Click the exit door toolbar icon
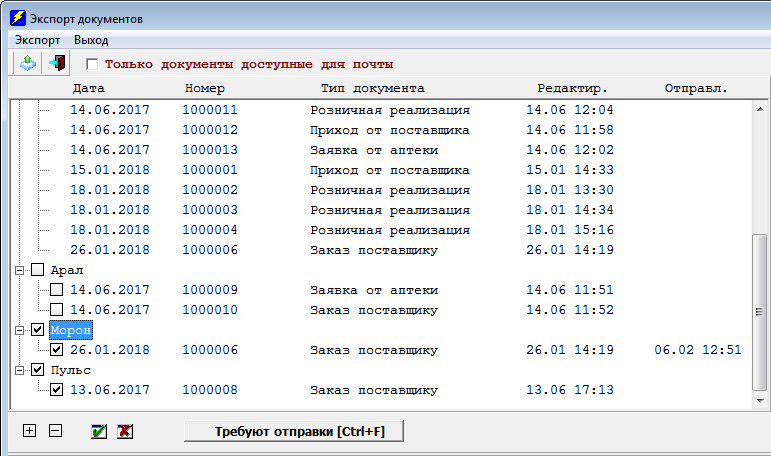Viewport: 771px width, 456px height. (x=57, y=63)
